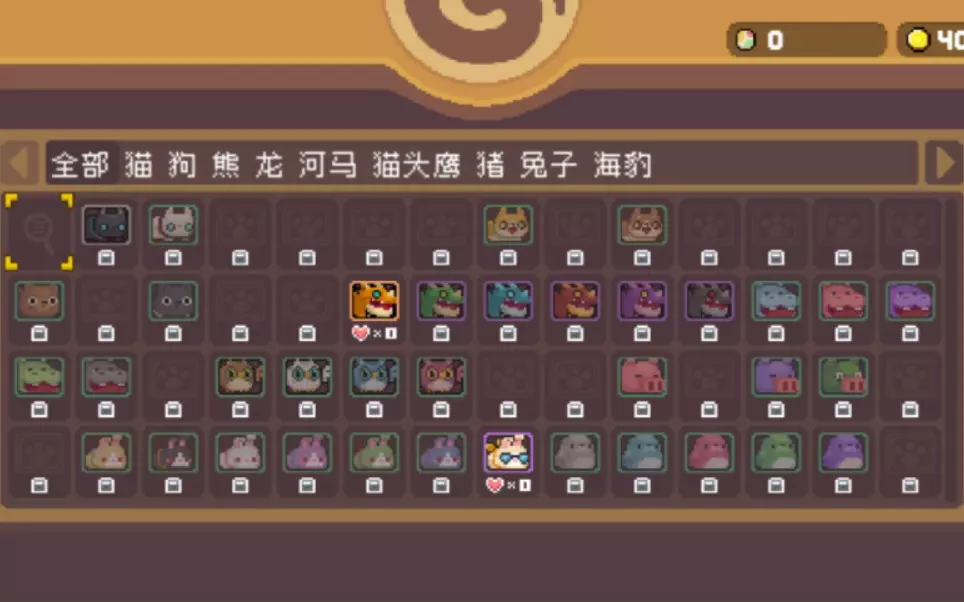The height and width of the screenshot is (602, 964).
Task: Go to previous categories with left arrow
Action: (20, 163)
